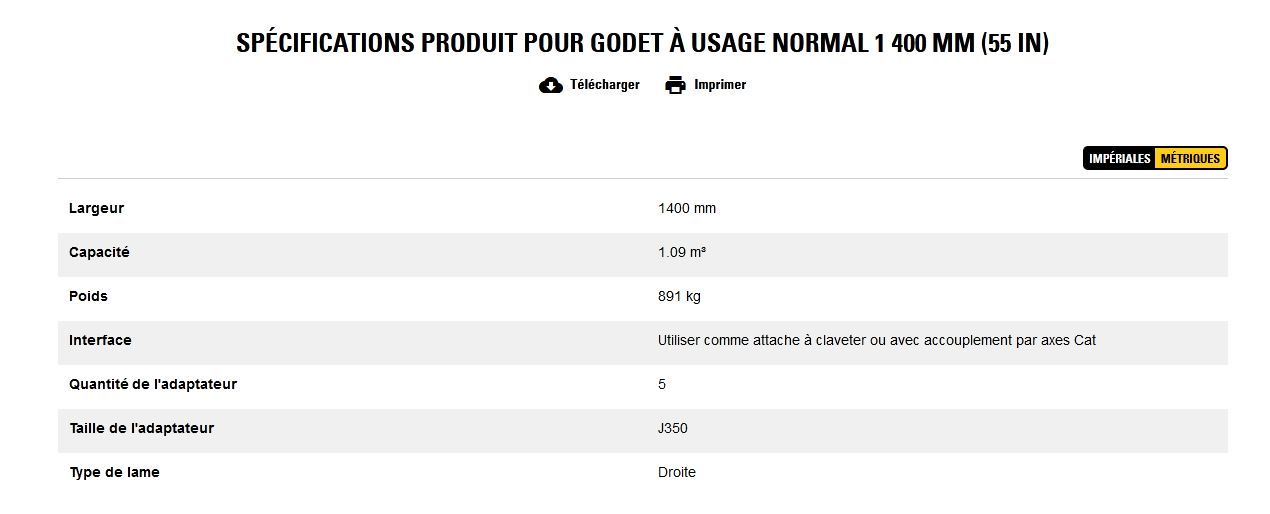1270x514 pixels.
Task: Select the Poids row label
Action: tap(88, 297)
